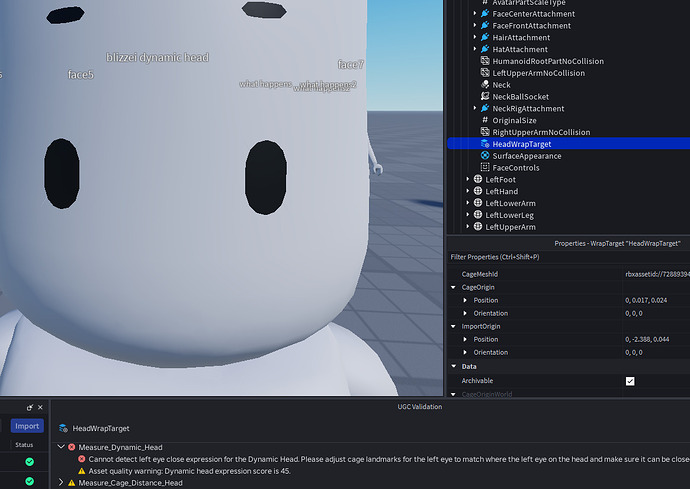Close the import panel
This screenshot has height=489, width=690.
tap(40, 408)
